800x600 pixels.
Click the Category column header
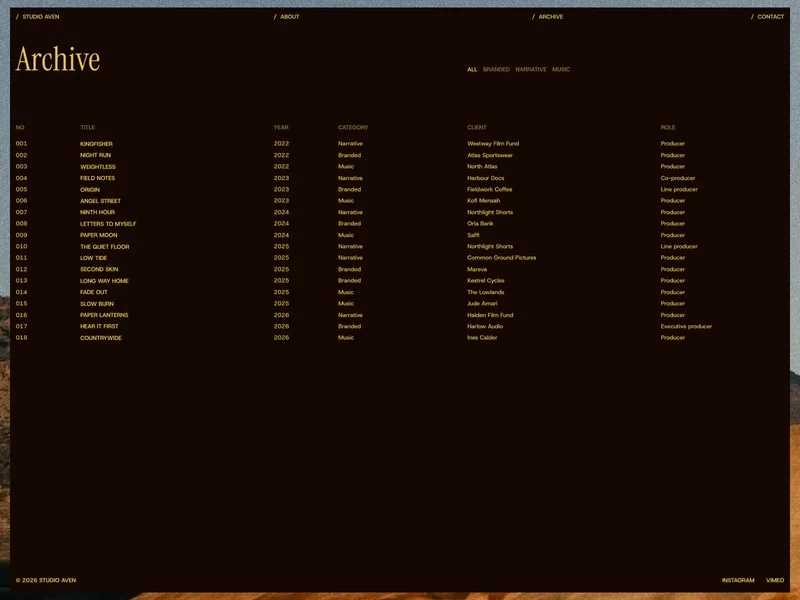pyautogui.click(x=353, y=128)
